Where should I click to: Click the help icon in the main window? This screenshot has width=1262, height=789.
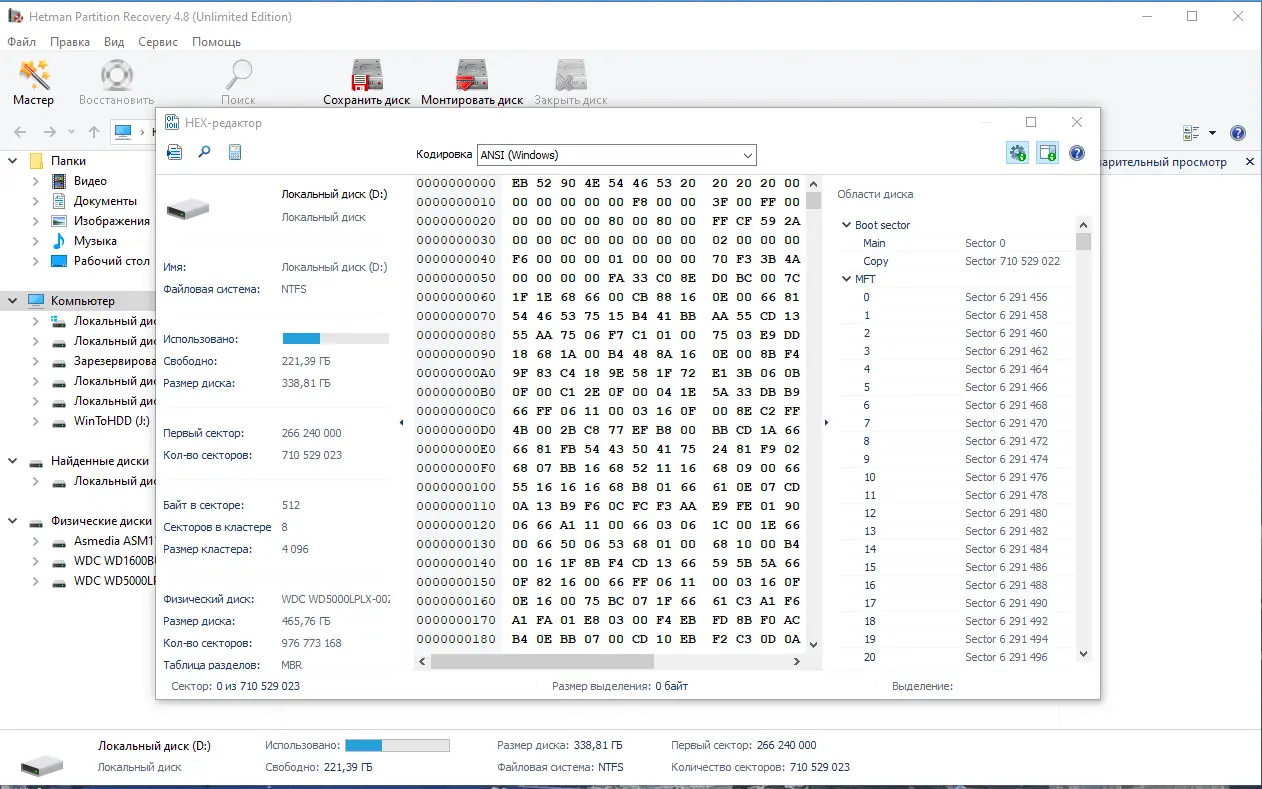1237,133
